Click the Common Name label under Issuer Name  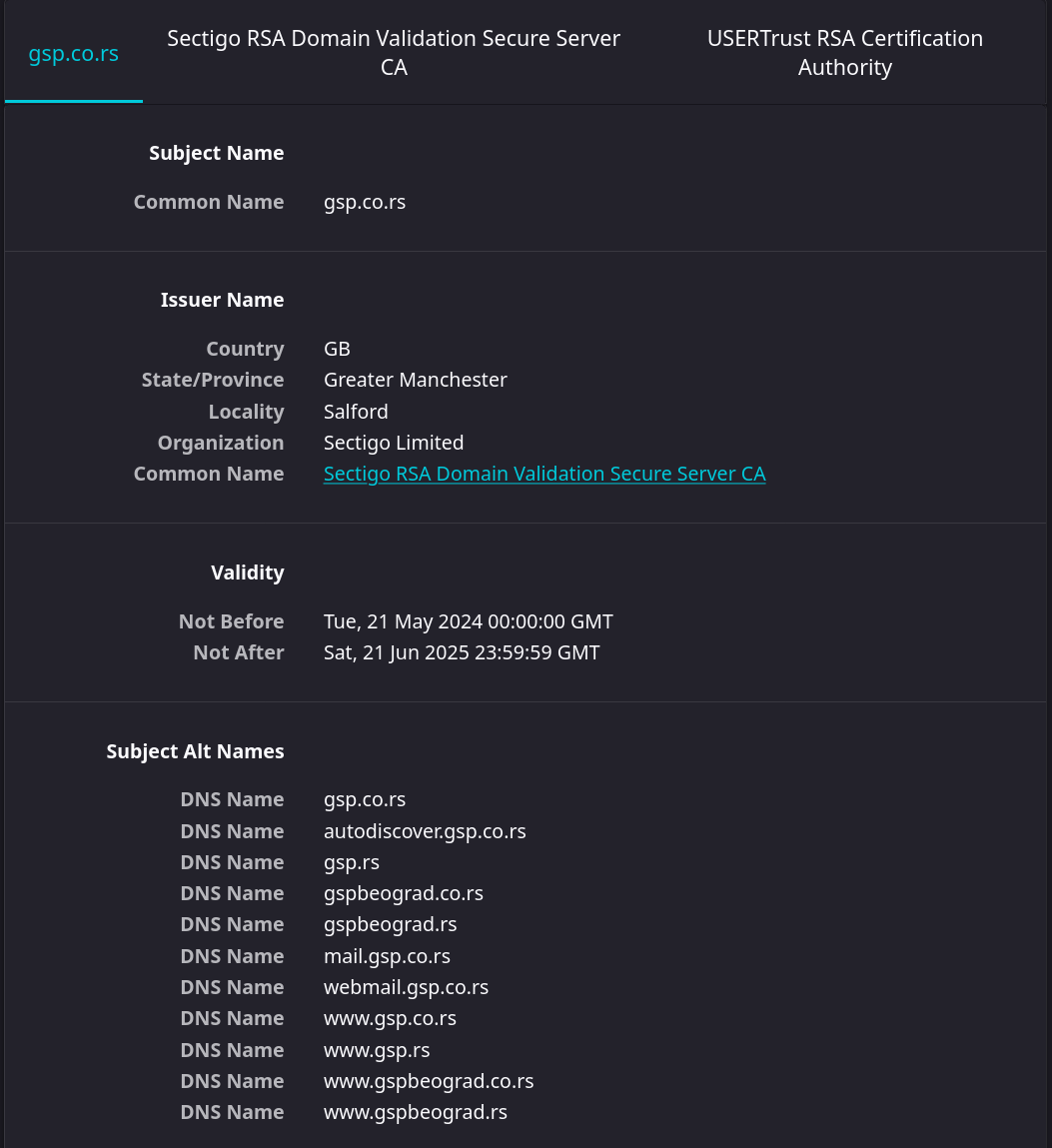pyautogui.click(x=209, y=474)
